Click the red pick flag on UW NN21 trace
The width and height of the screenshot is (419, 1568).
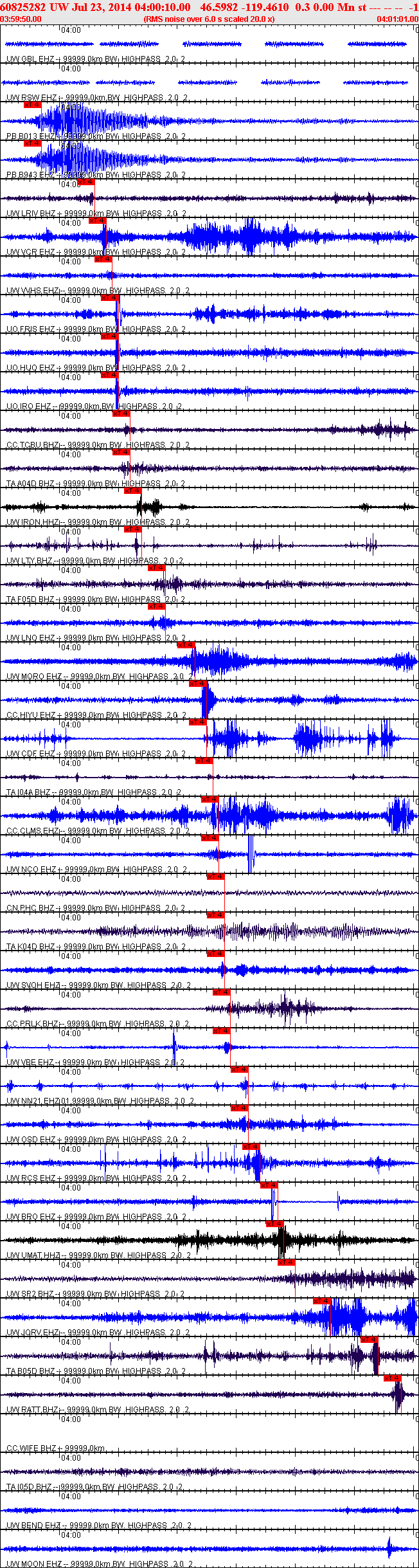[240, 1070]
